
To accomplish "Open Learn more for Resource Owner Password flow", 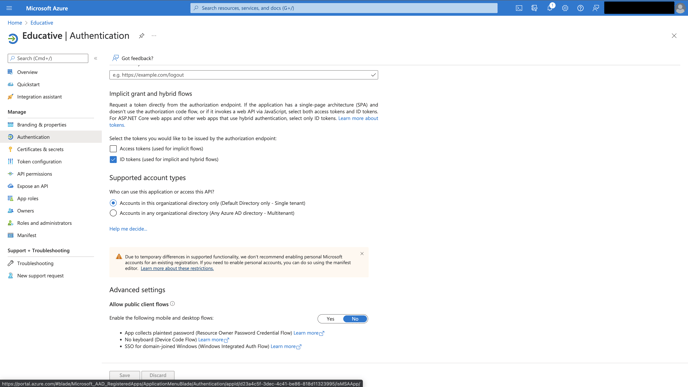I will pos(308,333).
